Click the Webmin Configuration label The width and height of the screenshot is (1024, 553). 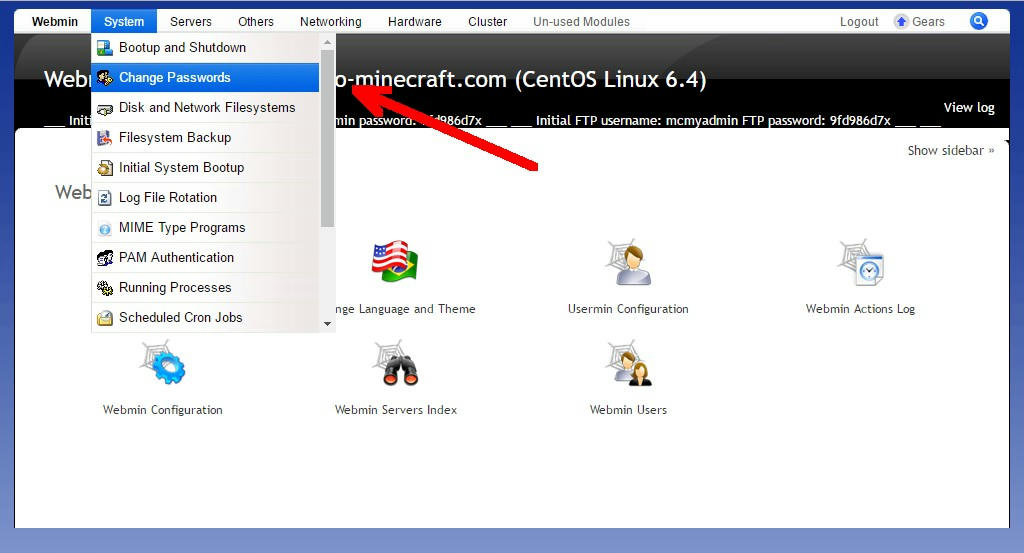163,410
